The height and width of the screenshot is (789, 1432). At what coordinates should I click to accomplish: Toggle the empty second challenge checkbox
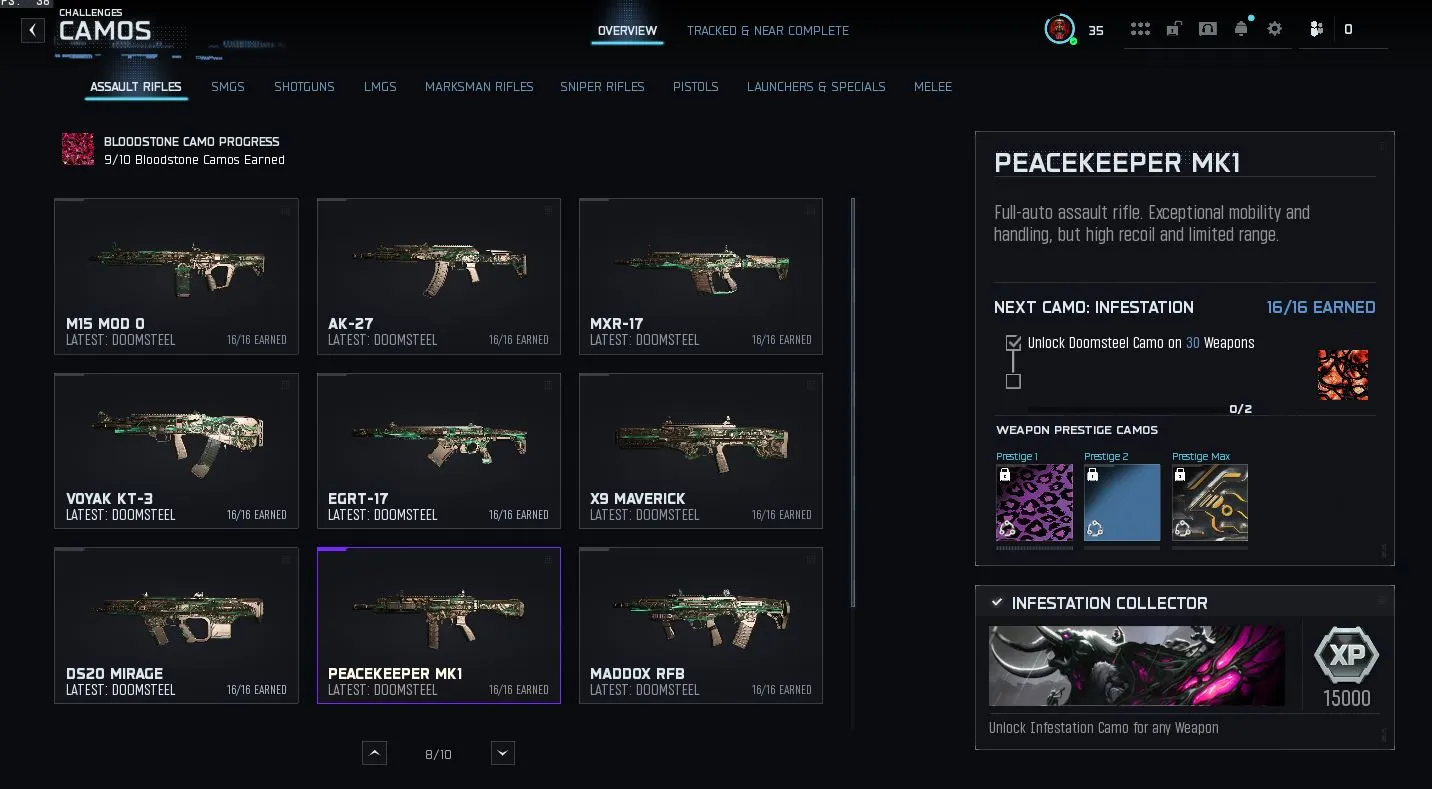[x=1013, y=381]
